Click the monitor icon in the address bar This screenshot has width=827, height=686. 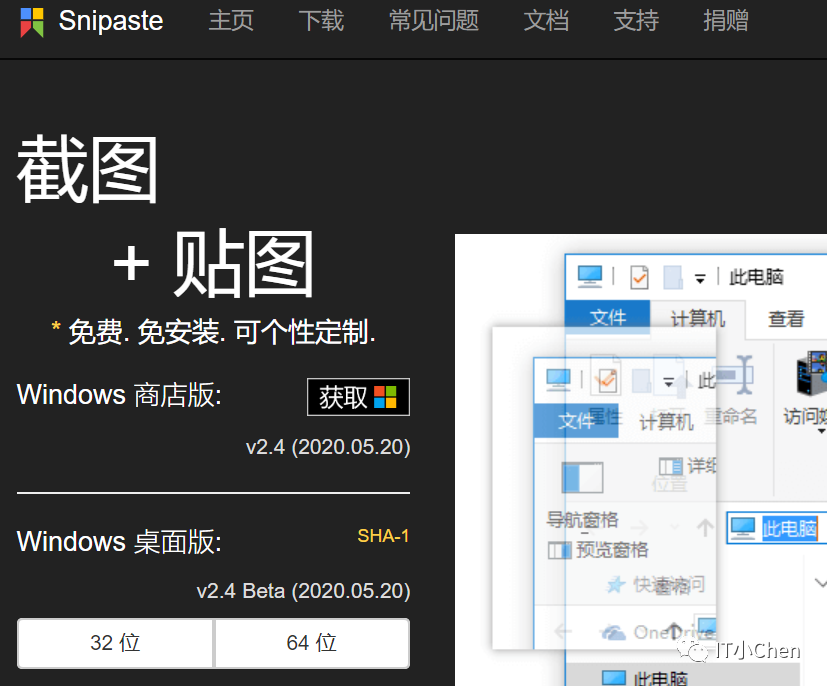743,528
